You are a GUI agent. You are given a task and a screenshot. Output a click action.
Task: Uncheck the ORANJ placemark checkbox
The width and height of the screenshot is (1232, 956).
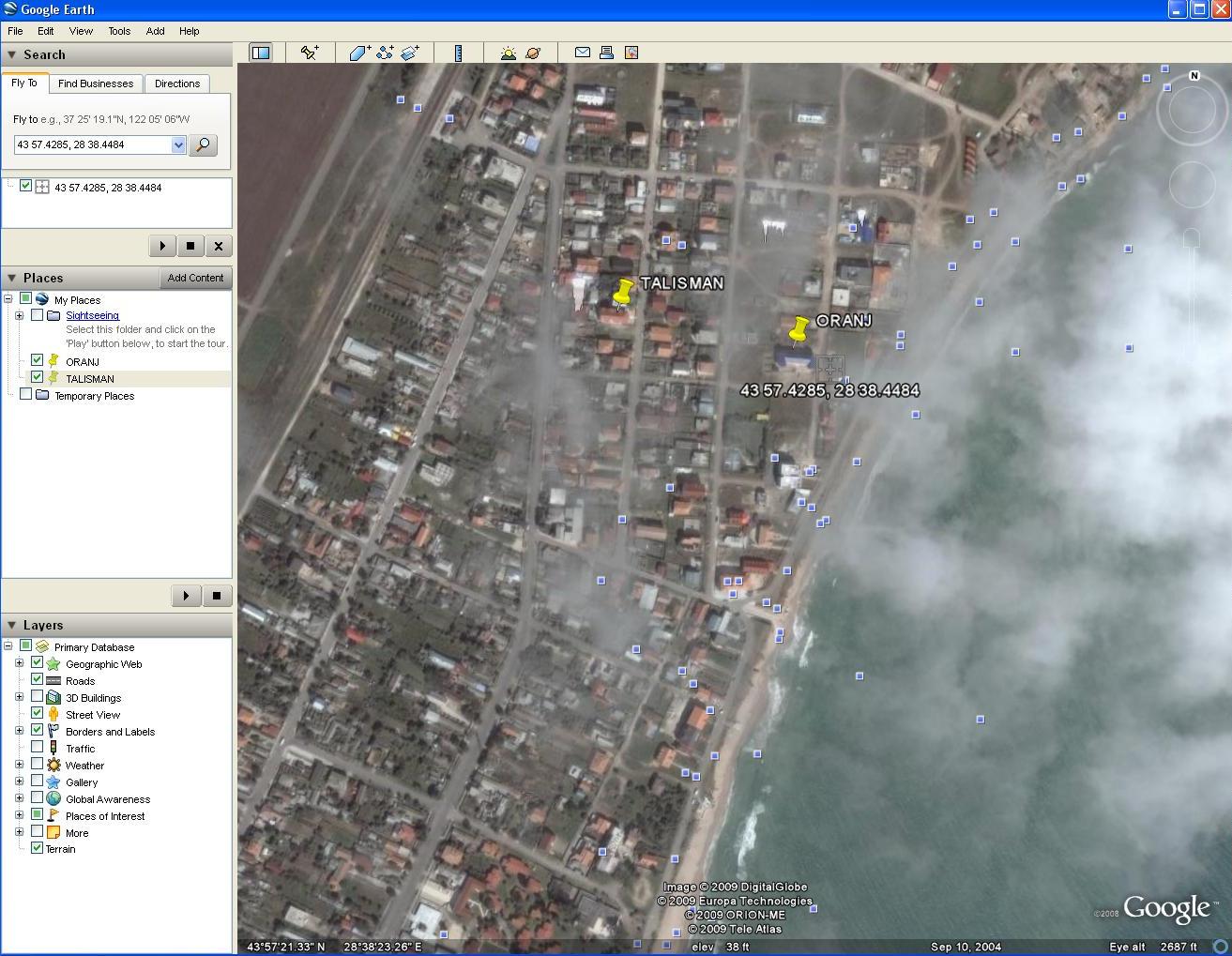(x=37, y=360)
